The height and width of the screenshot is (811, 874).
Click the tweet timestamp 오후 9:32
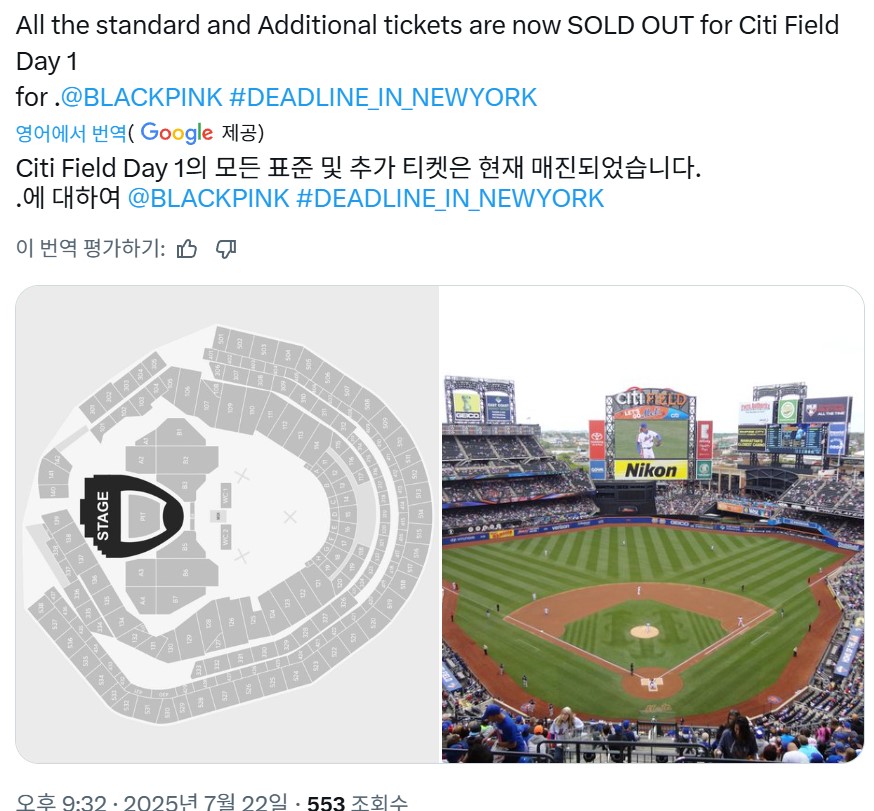(61, 803)
